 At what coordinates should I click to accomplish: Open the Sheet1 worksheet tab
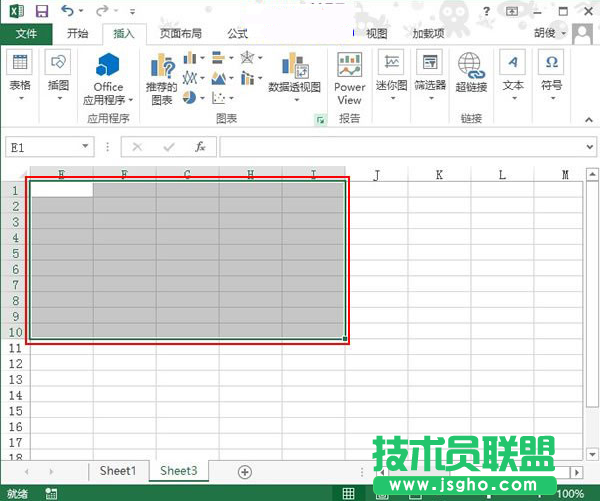tap(118, 471)
